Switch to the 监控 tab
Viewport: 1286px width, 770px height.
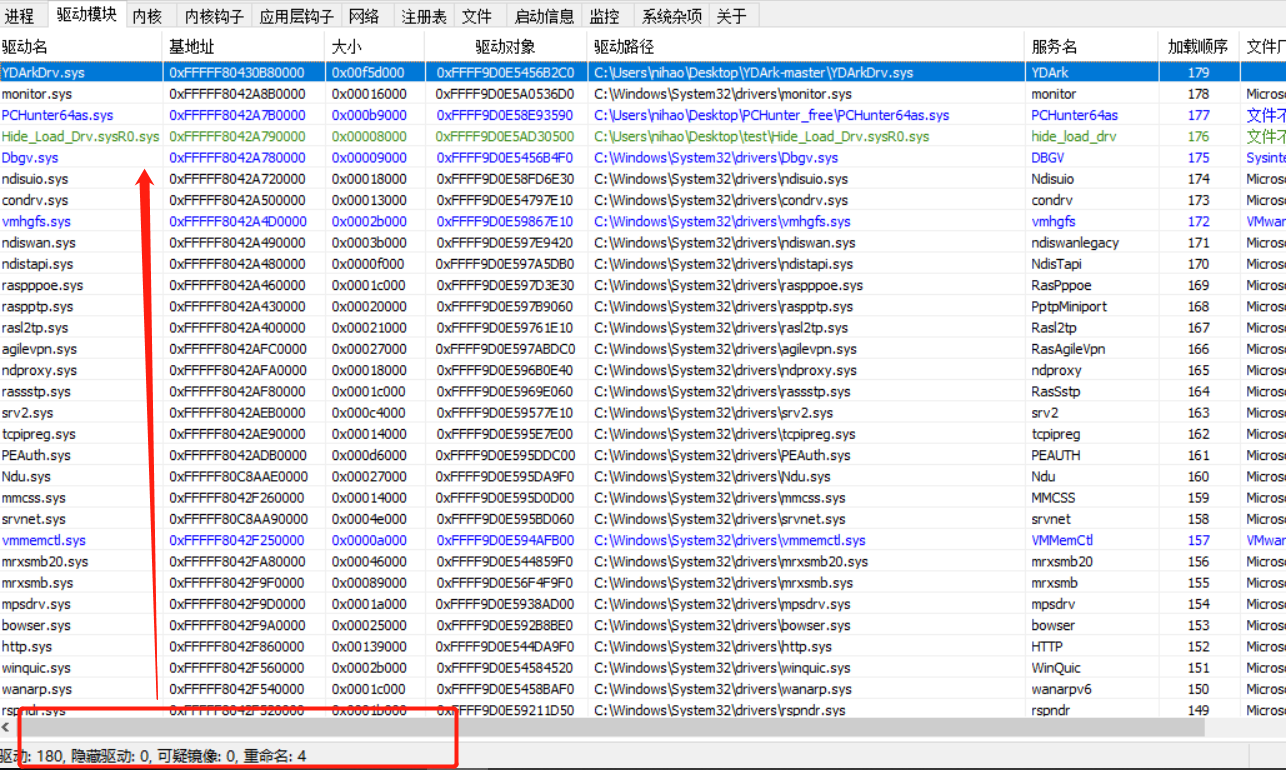(x=606, y=15)
